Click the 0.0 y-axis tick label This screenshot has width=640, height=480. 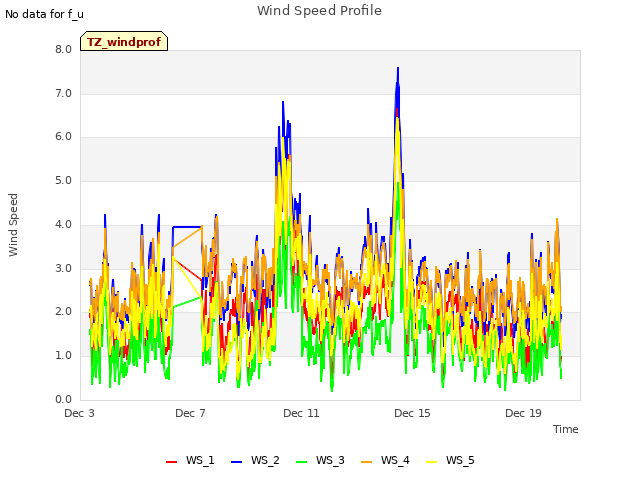[63, 400]
